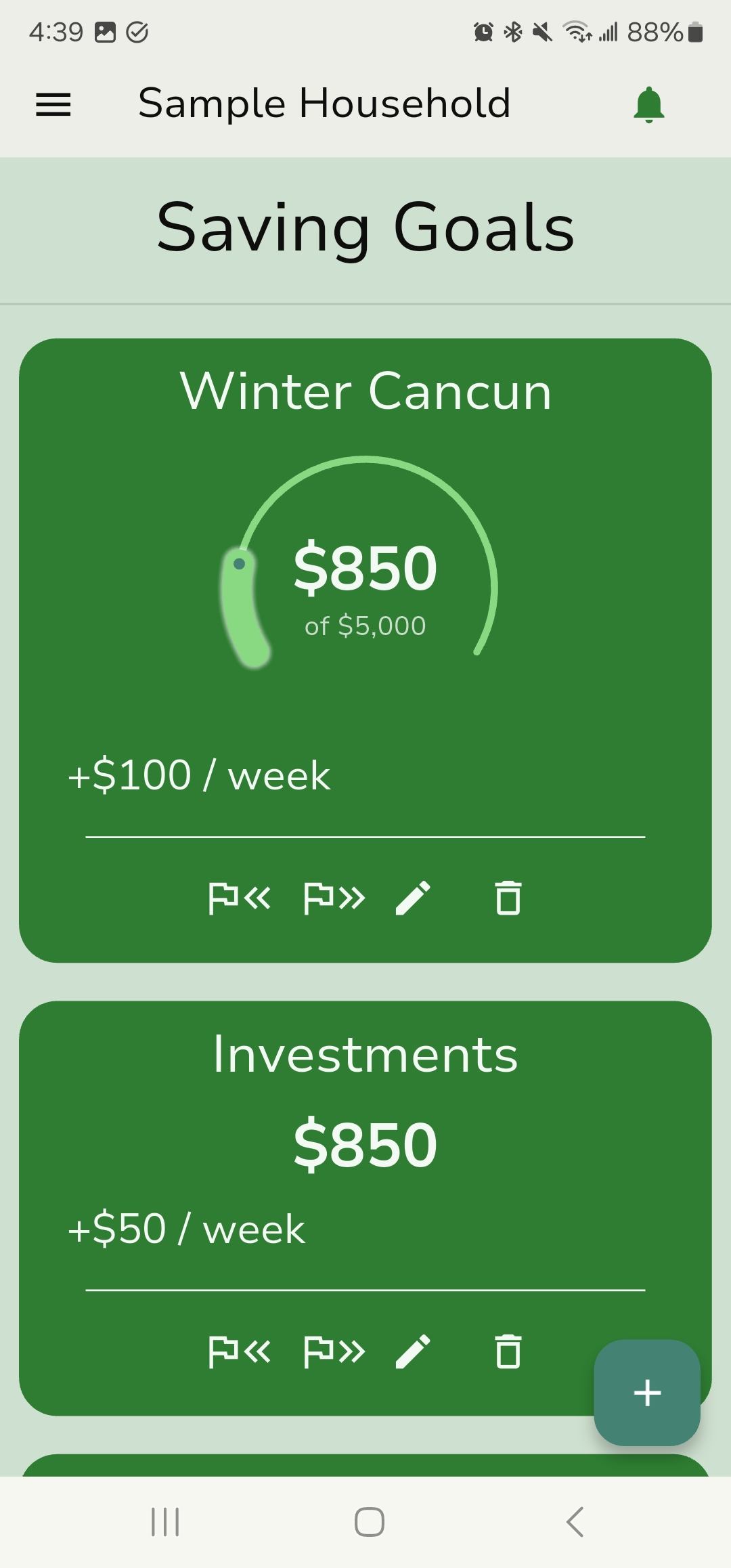Viewport: 731px width, 1568px height.
Task: Move Winter Cancun goal backward with flag icon
Action: pos(239,898)
